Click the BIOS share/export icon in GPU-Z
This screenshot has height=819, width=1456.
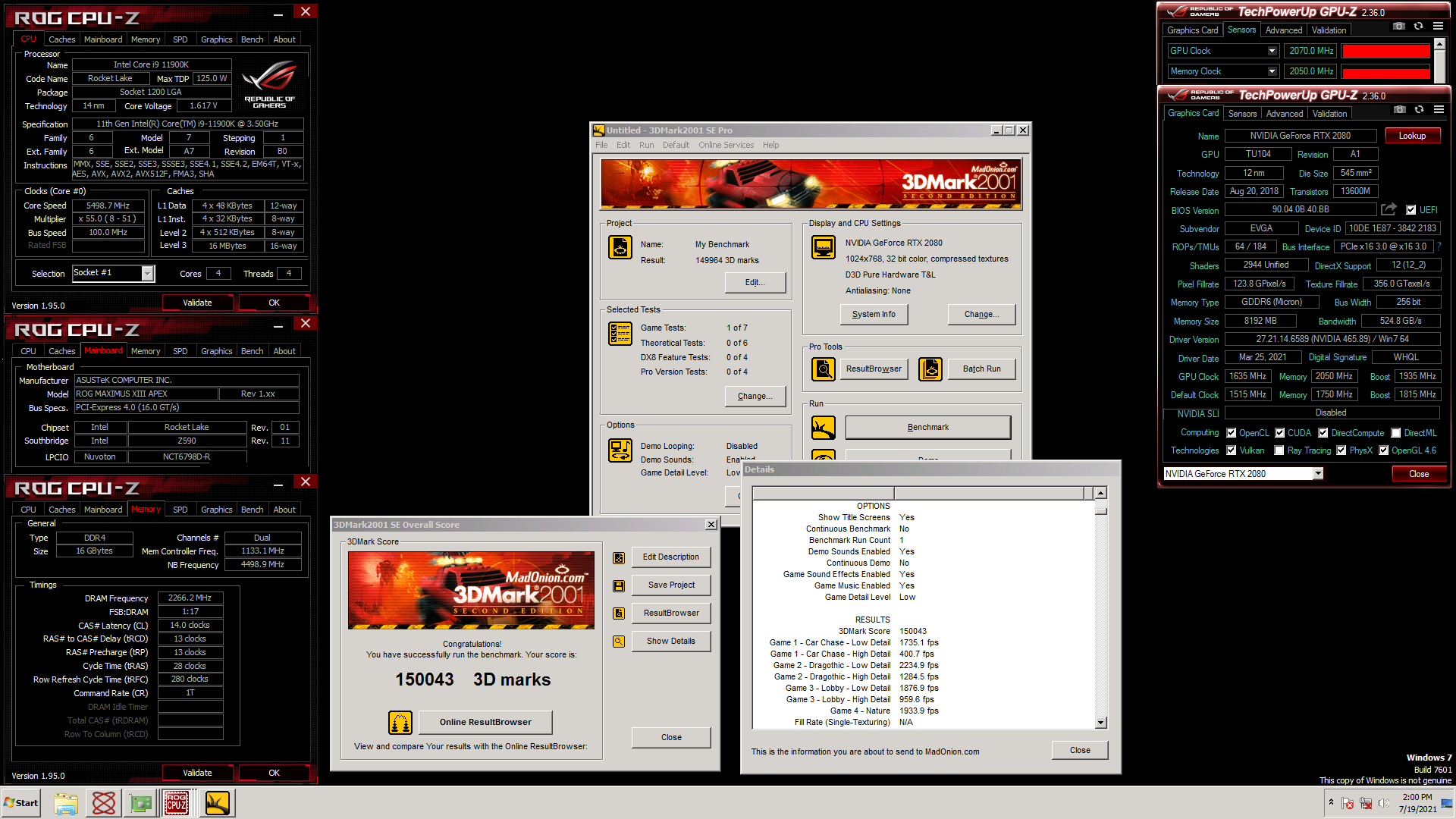click(1389, 209)
